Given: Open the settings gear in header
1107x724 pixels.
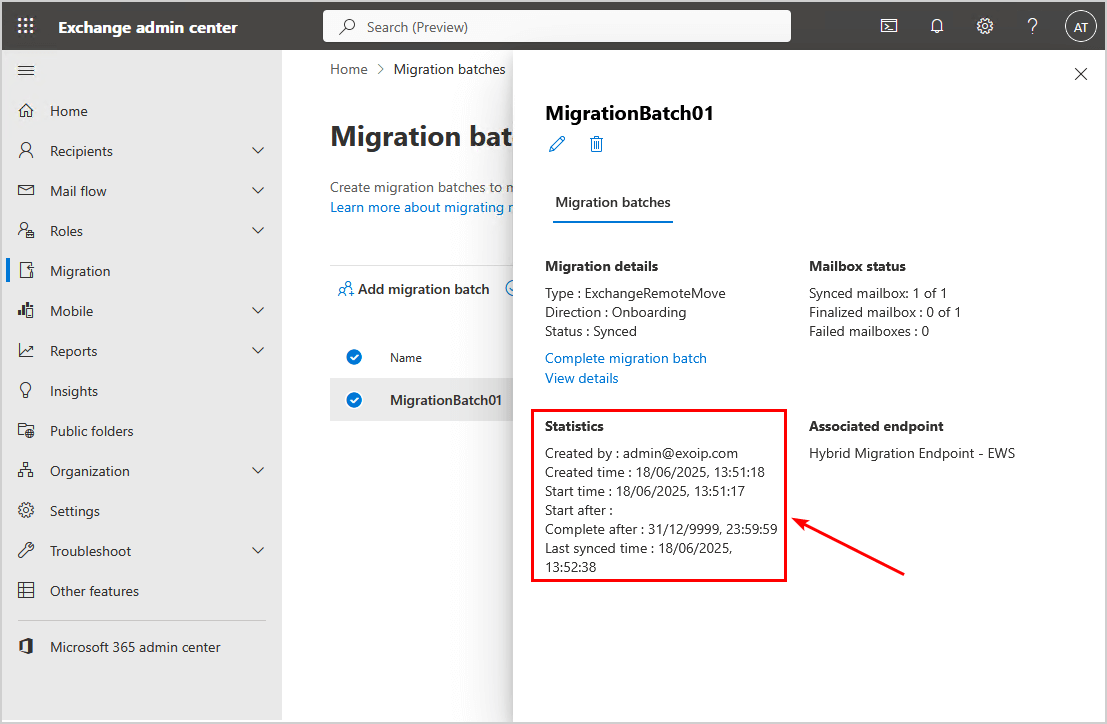Looking at the screenshot, I should point(985,27).
